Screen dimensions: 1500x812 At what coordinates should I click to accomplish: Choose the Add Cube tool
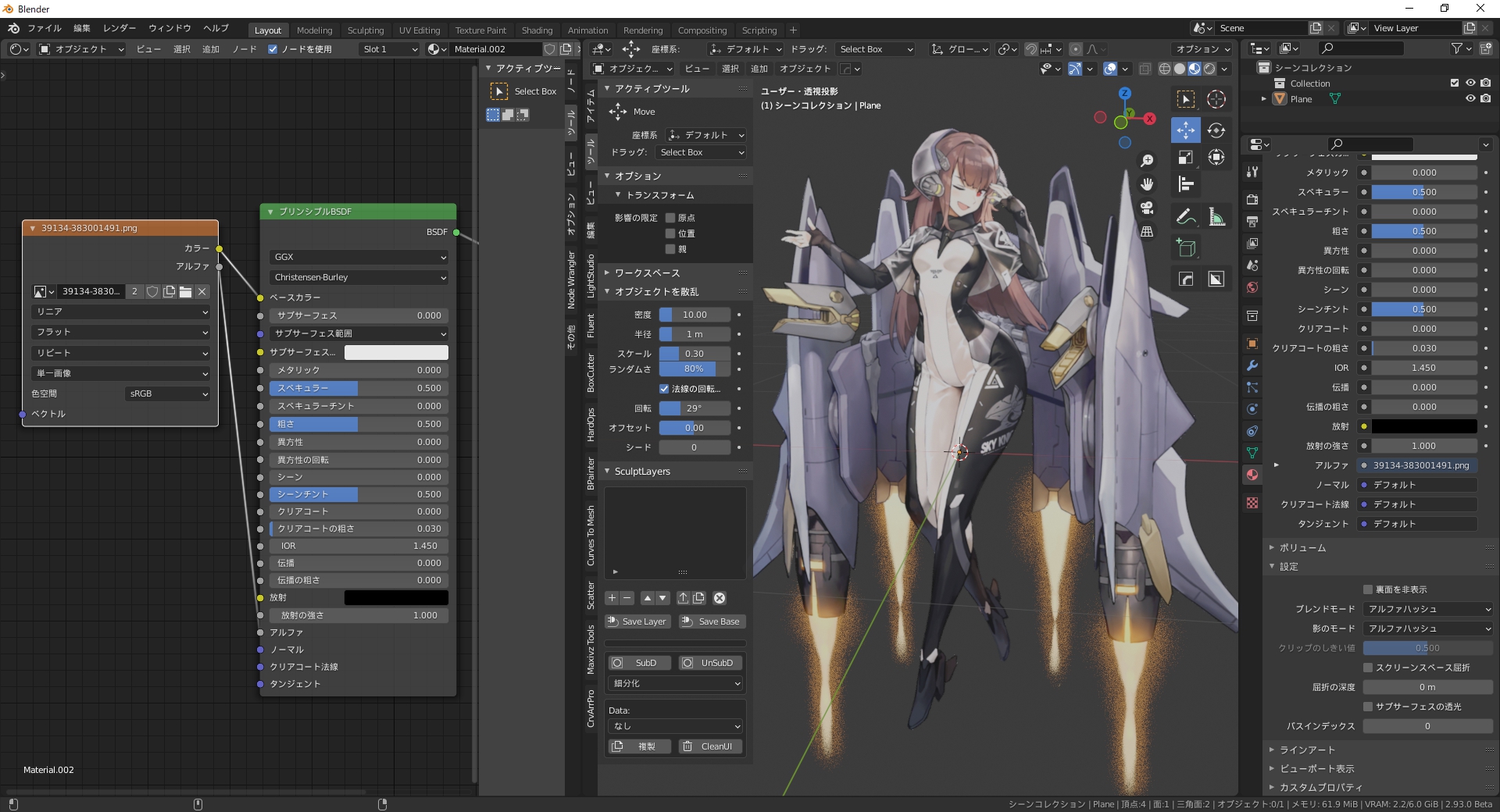click(1185, 248)
